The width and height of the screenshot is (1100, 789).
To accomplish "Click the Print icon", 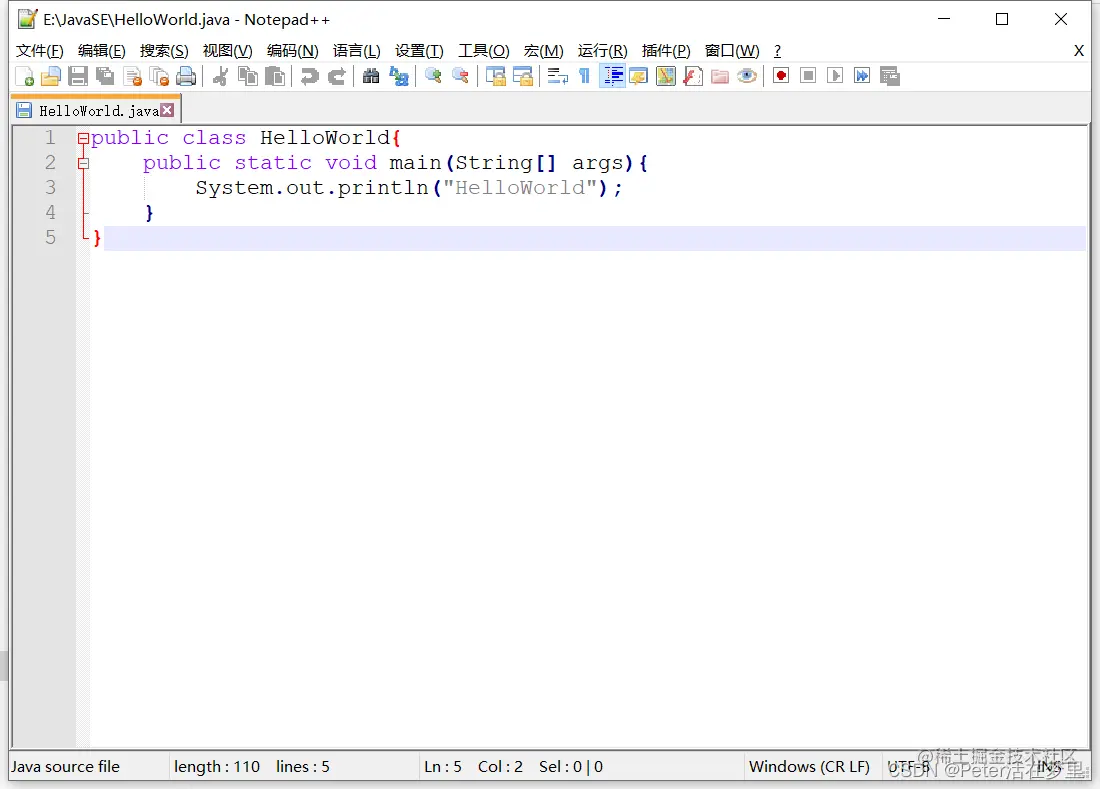I will point(187,76).
